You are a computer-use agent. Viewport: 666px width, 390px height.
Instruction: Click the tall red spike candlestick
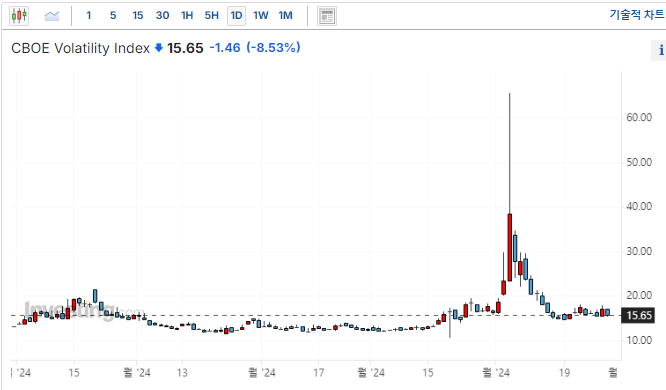click(510, 247)
